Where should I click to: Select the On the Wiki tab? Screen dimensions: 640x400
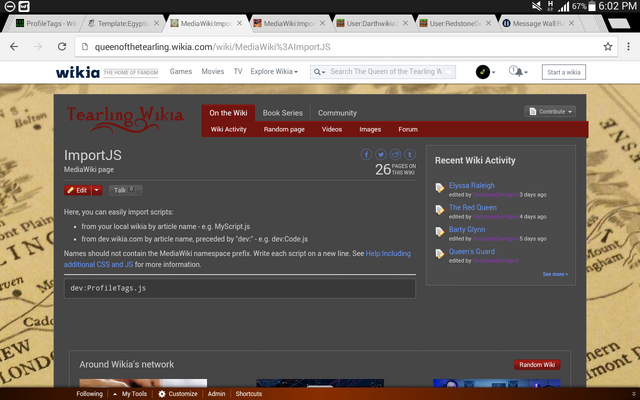coord(228,113)
